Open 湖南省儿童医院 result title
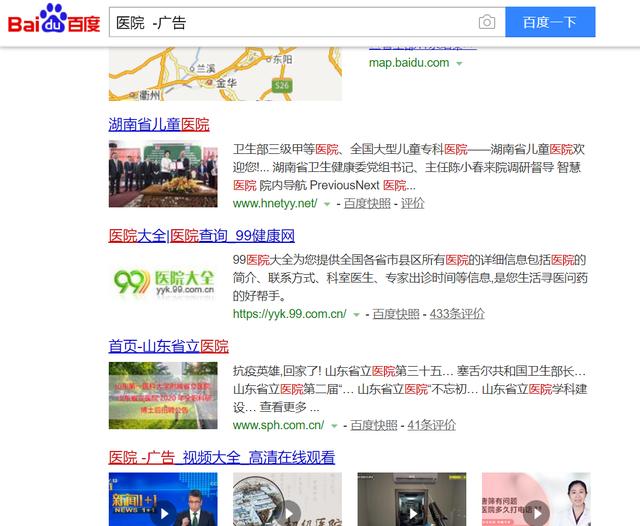This screenshot has height=526, width=640. (x=159, y=124)
